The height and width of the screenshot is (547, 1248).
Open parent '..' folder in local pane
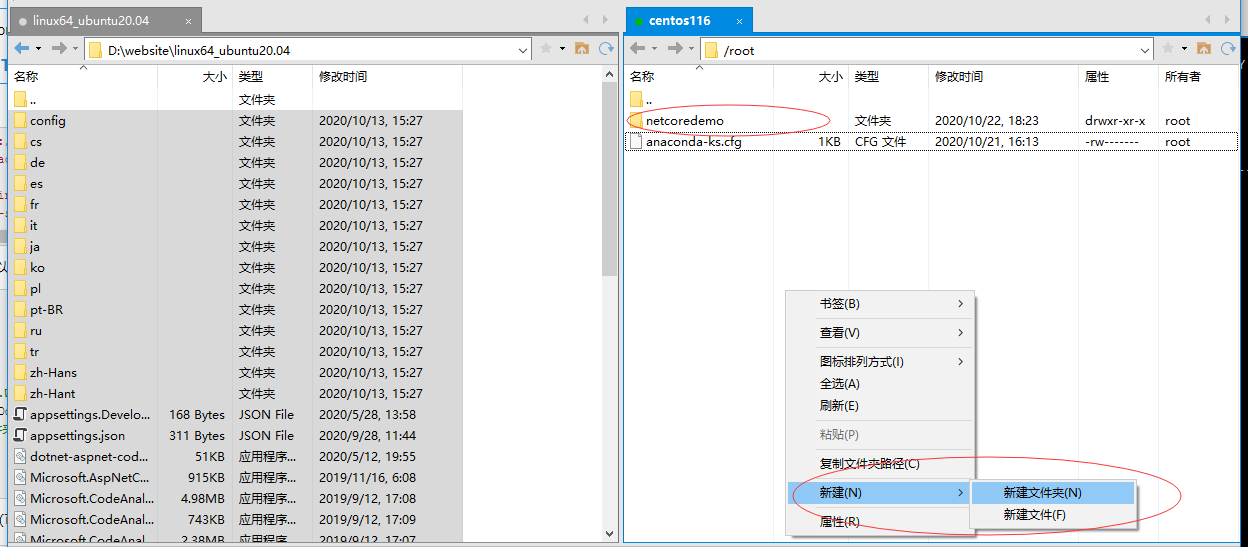(25, 100)
